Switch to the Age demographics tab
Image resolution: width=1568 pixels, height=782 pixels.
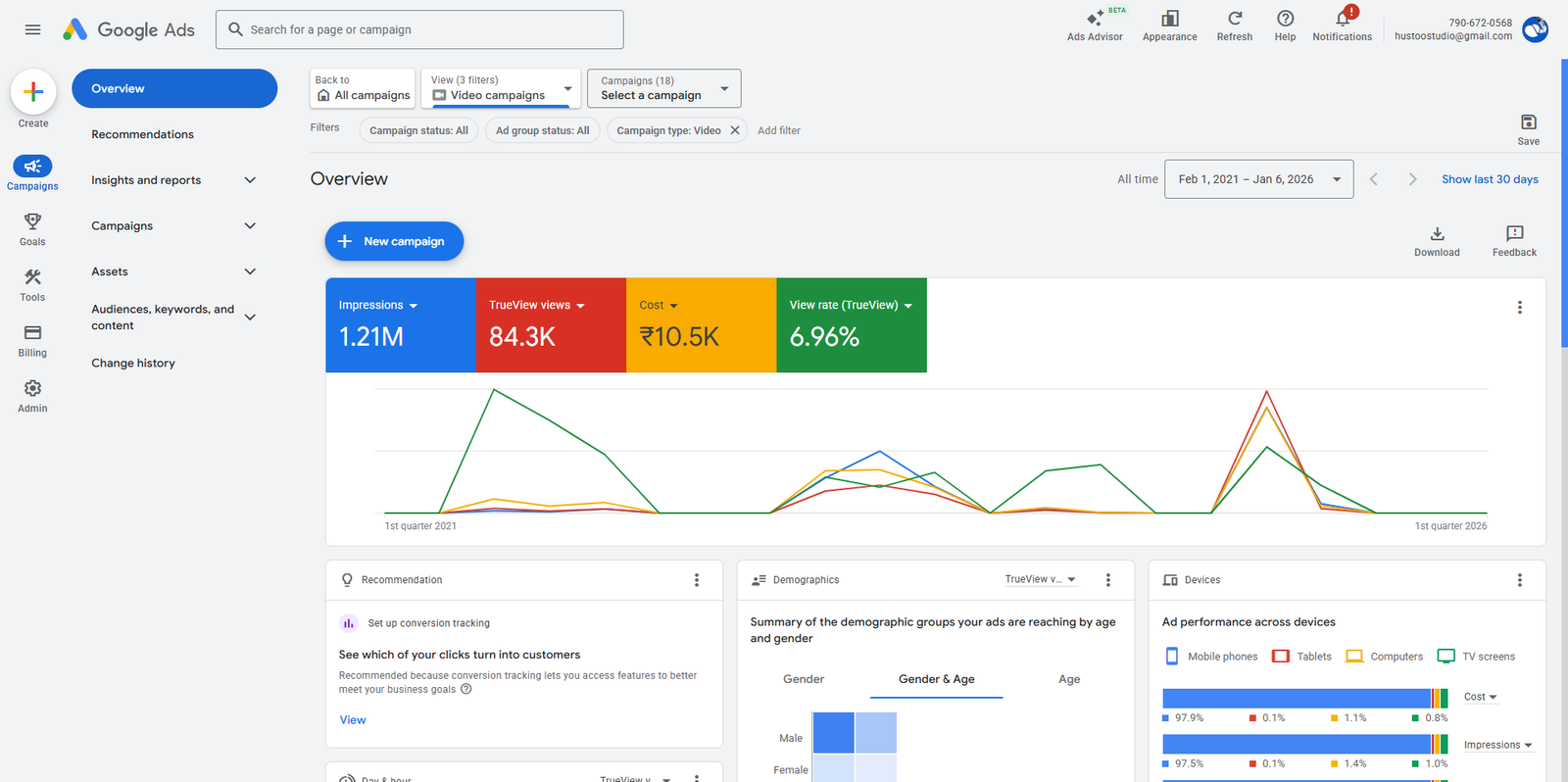pos(1069,679)
